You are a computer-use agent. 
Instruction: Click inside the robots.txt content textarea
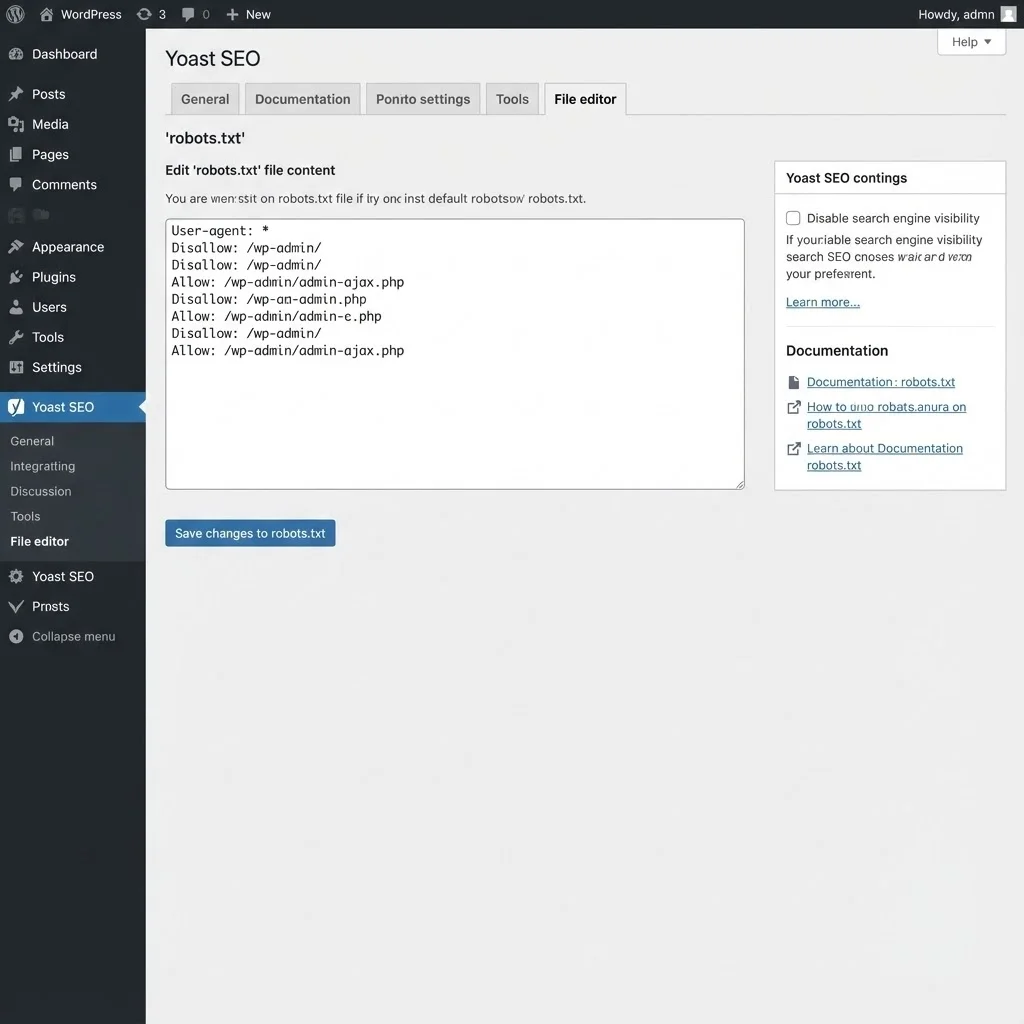pyautogui.click(x=455, y=354)
